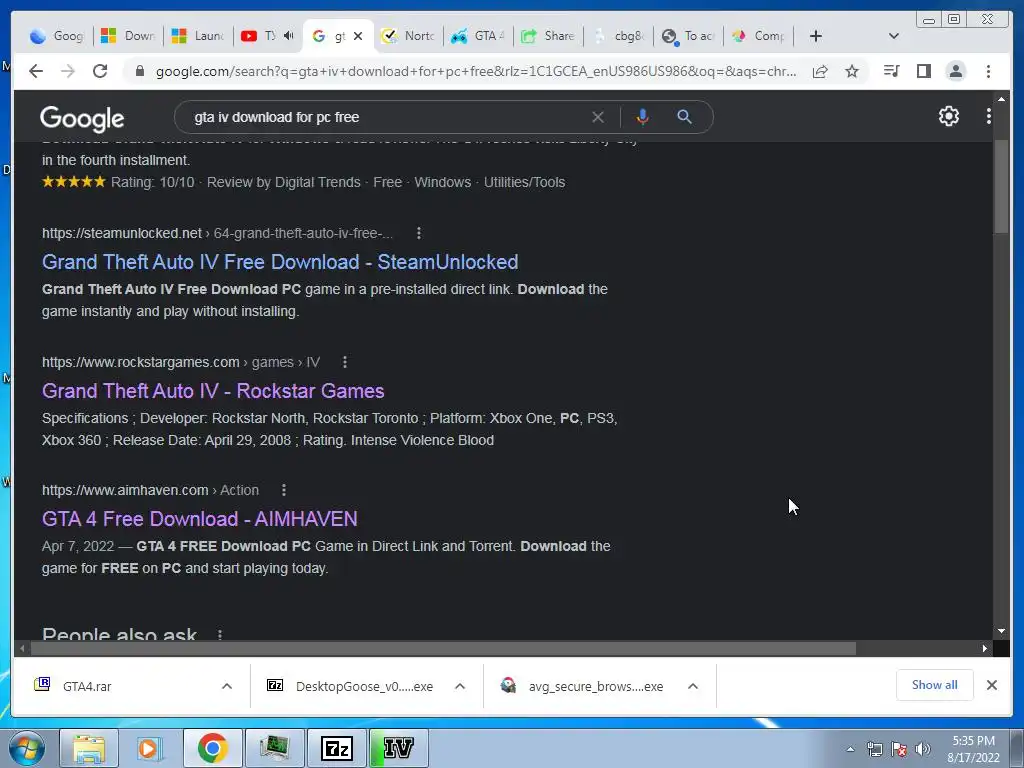The width and height of the screenshot is (1024, 768).
Task: Go back to the previous page
Action: pyautogui.click(x=36, y=71)
